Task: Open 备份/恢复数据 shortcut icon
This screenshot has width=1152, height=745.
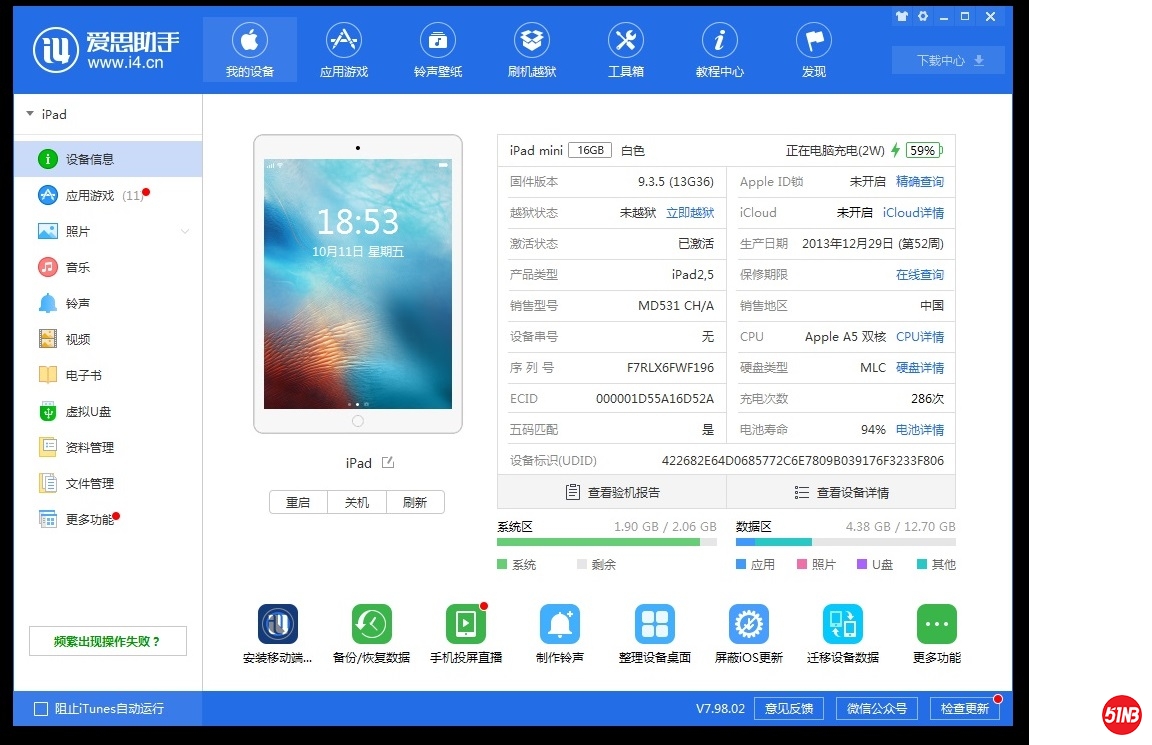Action: pos(372,624)
